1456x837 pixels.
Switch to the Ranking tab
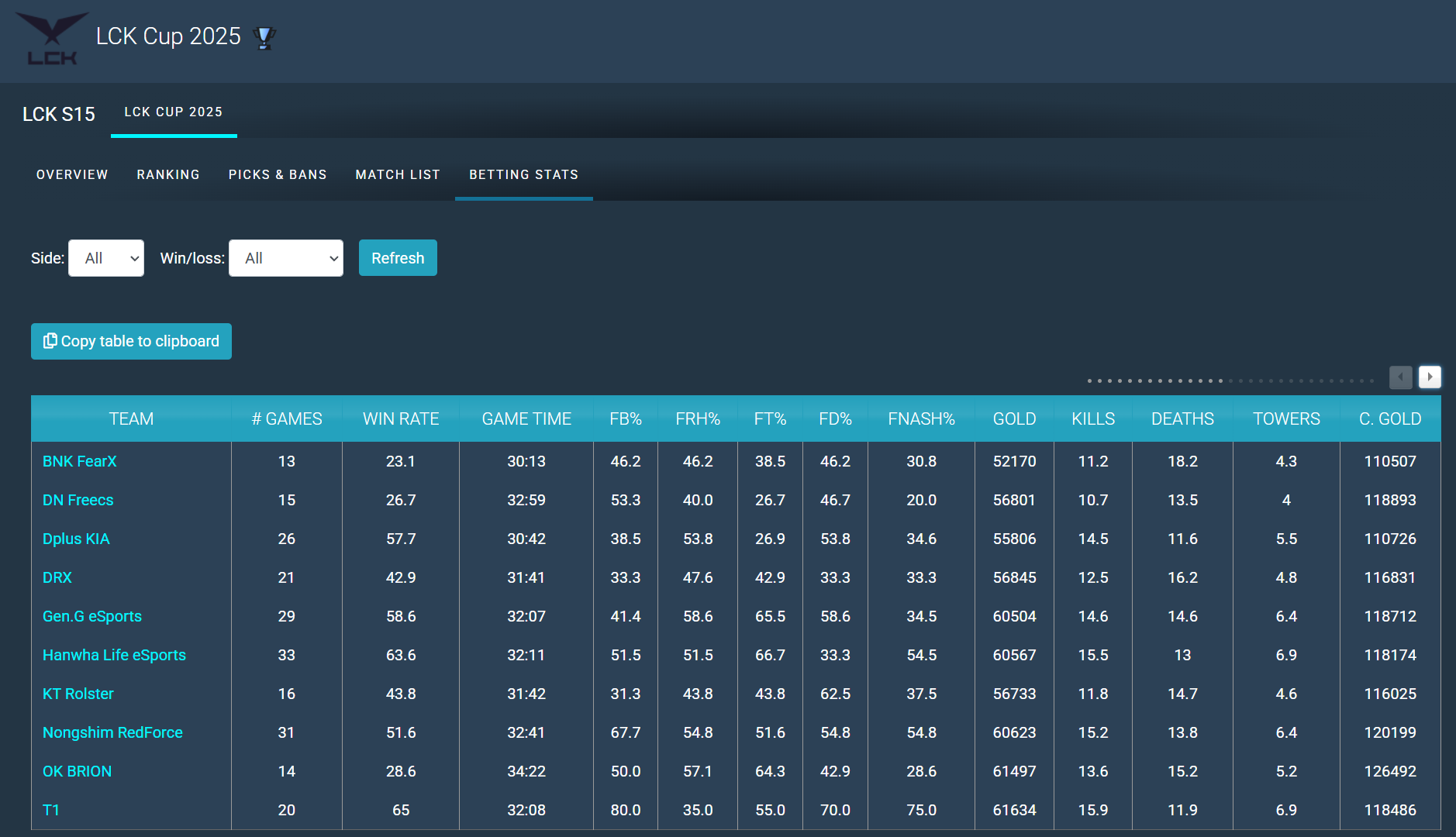tap(168, 174)
